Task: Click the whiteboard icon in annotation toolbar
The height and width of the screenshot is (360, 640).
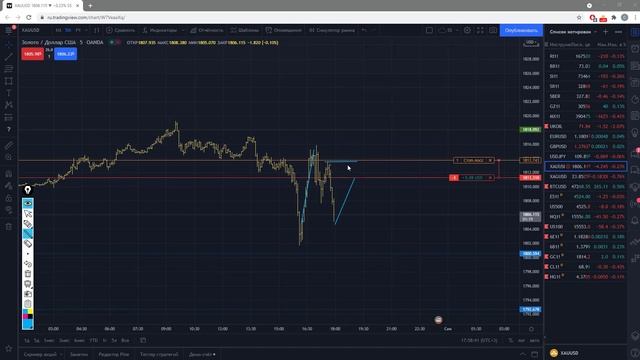Action: pos(28,284)
